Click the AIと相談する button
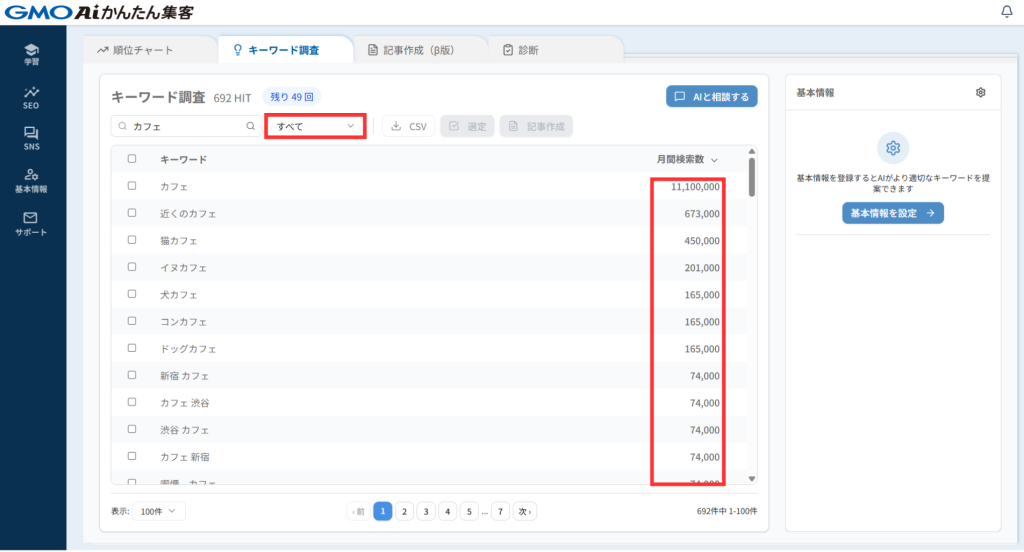Image resolution: width=1024 pixels, height=552 pixels. tap(712, 97)
